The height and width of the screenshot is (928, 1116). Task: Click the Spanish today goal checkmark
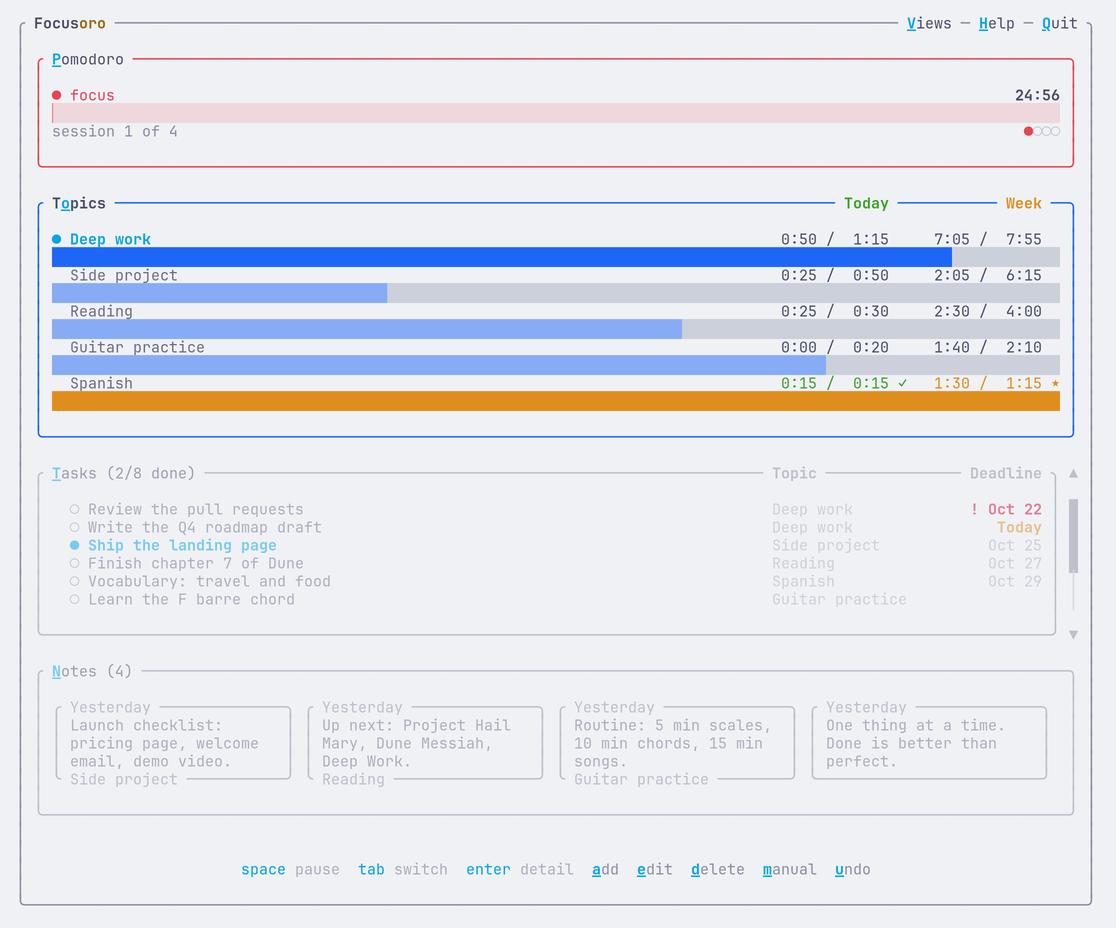coord(902,383)
